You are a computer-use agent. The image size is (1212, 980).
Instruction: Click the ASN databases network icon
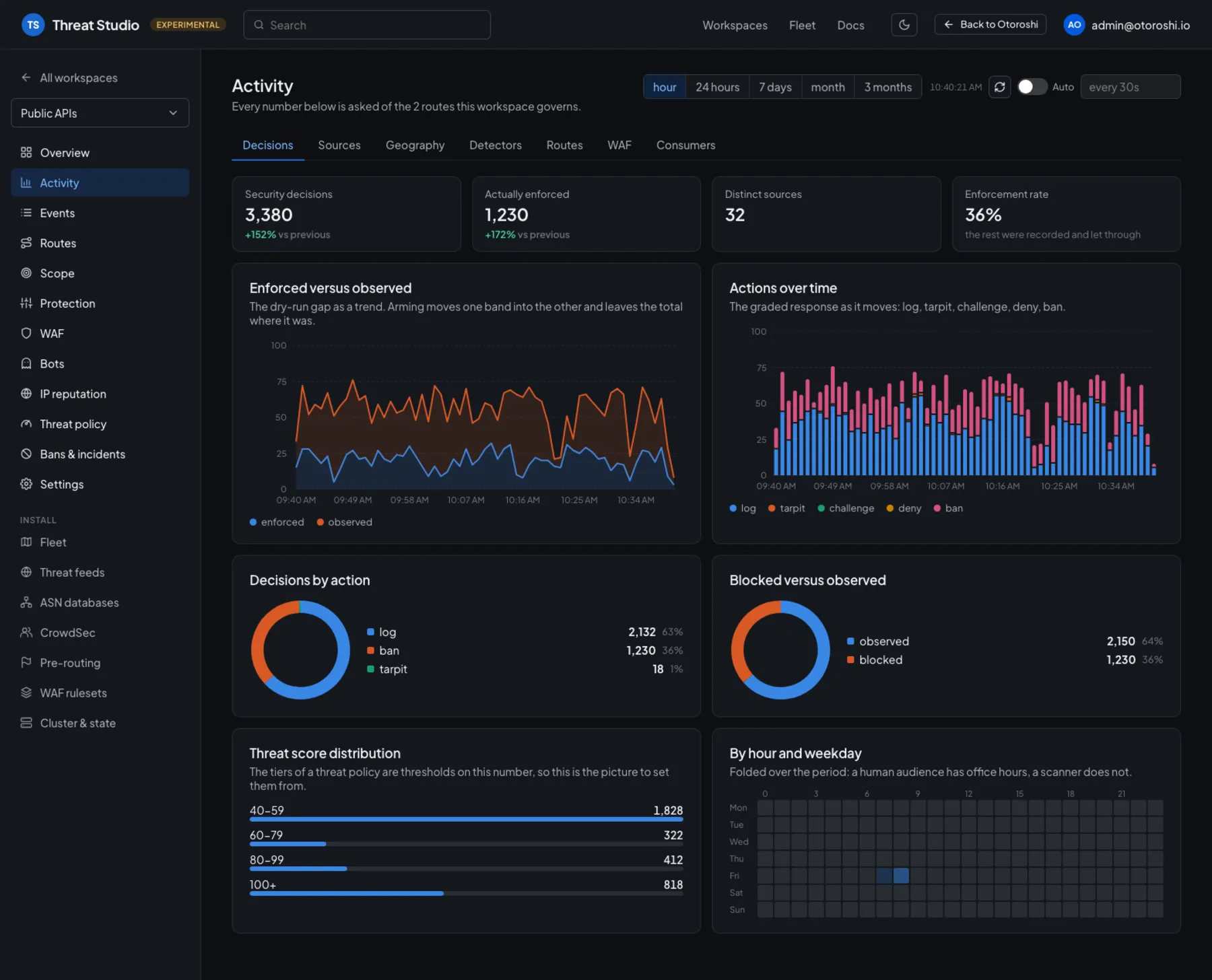coord(26,602)
